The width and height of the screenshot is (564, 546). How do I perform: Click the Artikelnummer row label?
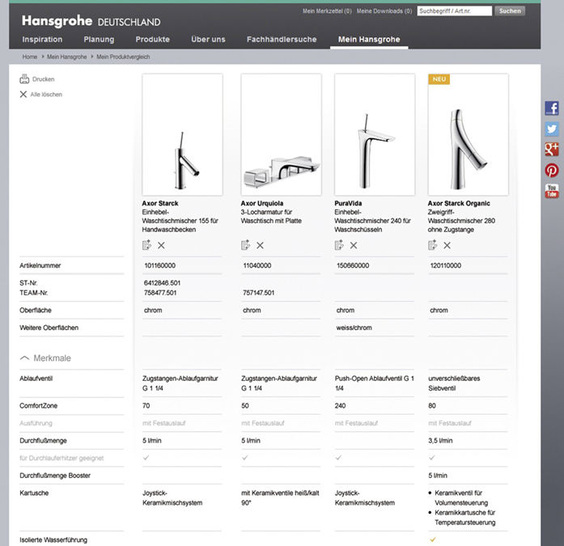[x=40, y=265]
